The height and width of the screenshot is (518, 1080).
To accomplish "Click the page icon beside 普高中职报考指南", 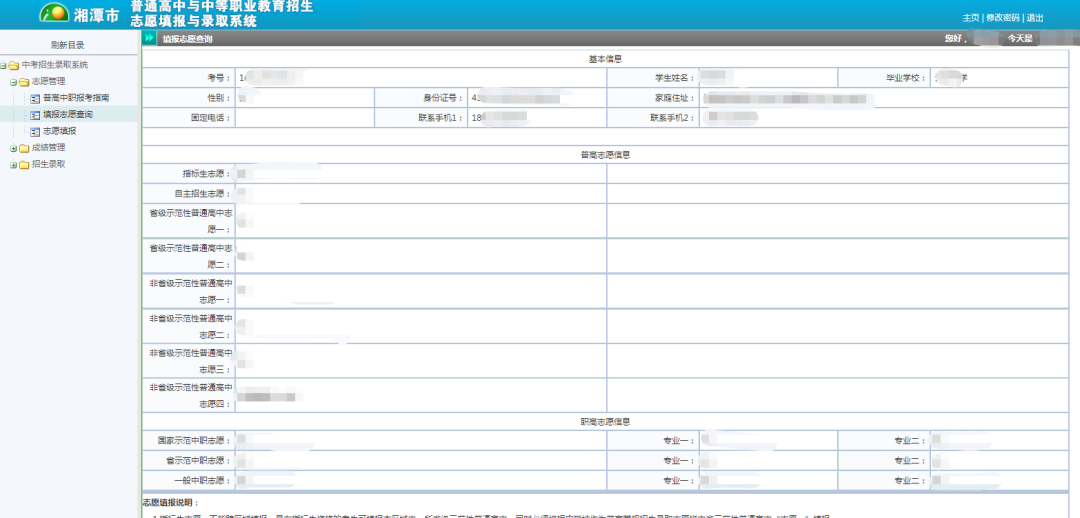I will 35,98.
